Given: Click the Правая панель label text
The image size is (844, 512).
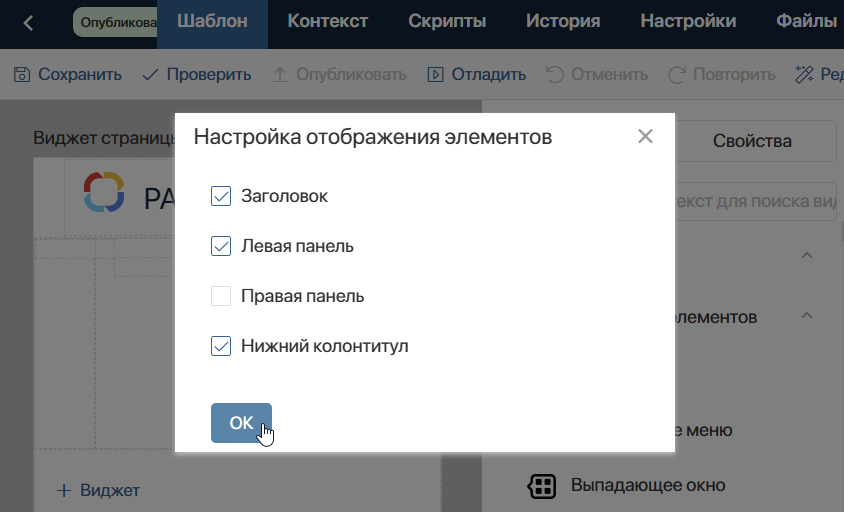Looking at the screenshot, I should tap(303, 296).
